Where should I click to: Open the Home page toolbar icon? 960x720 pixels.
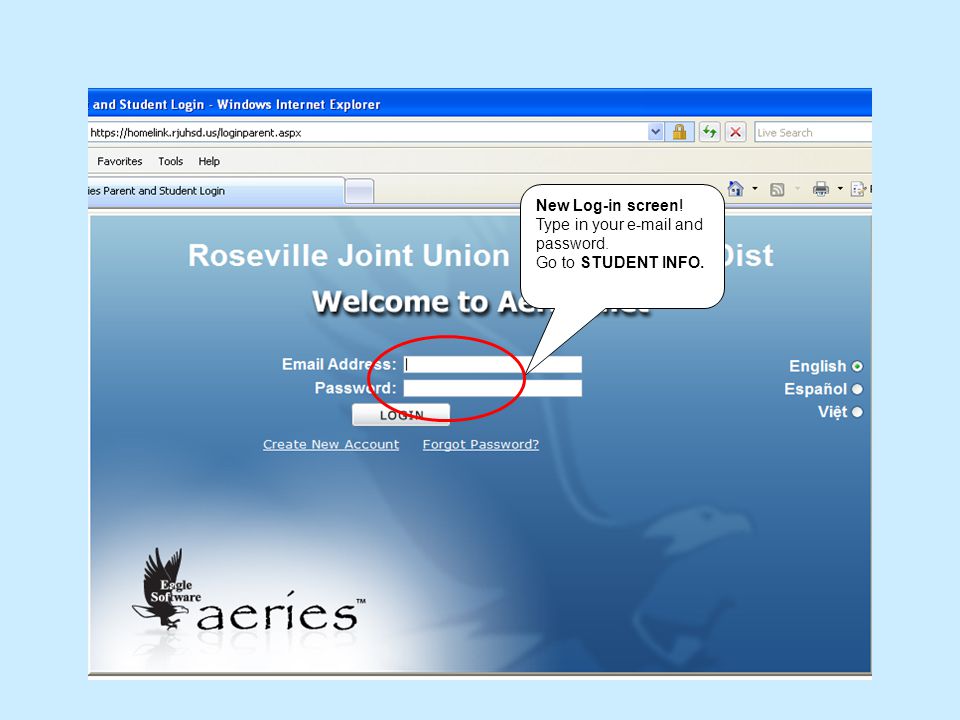pyautogui.click(x=736, y=189)
